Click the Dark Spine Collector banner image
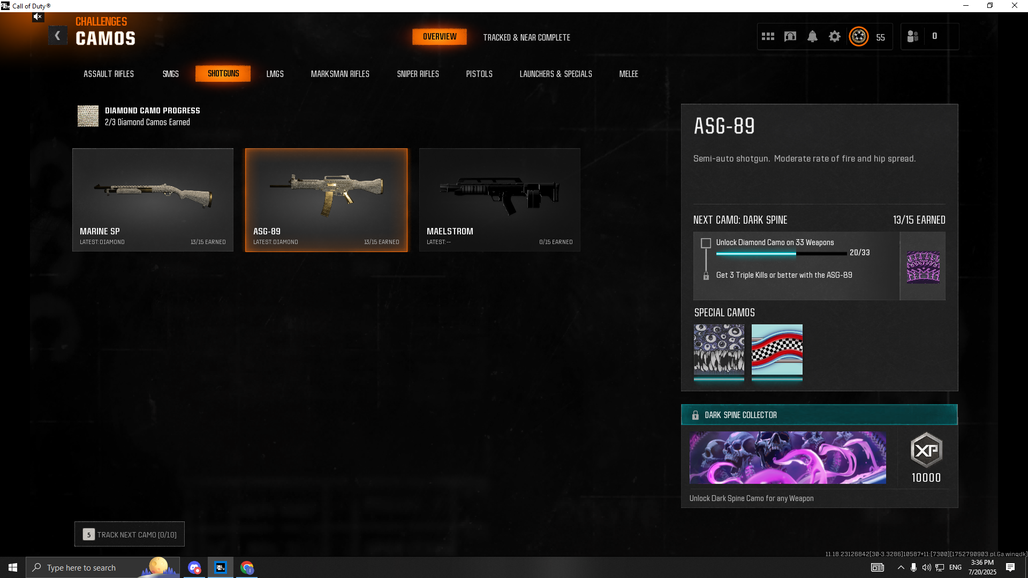This screenshot has width=1028, height=578. (787, 457)
